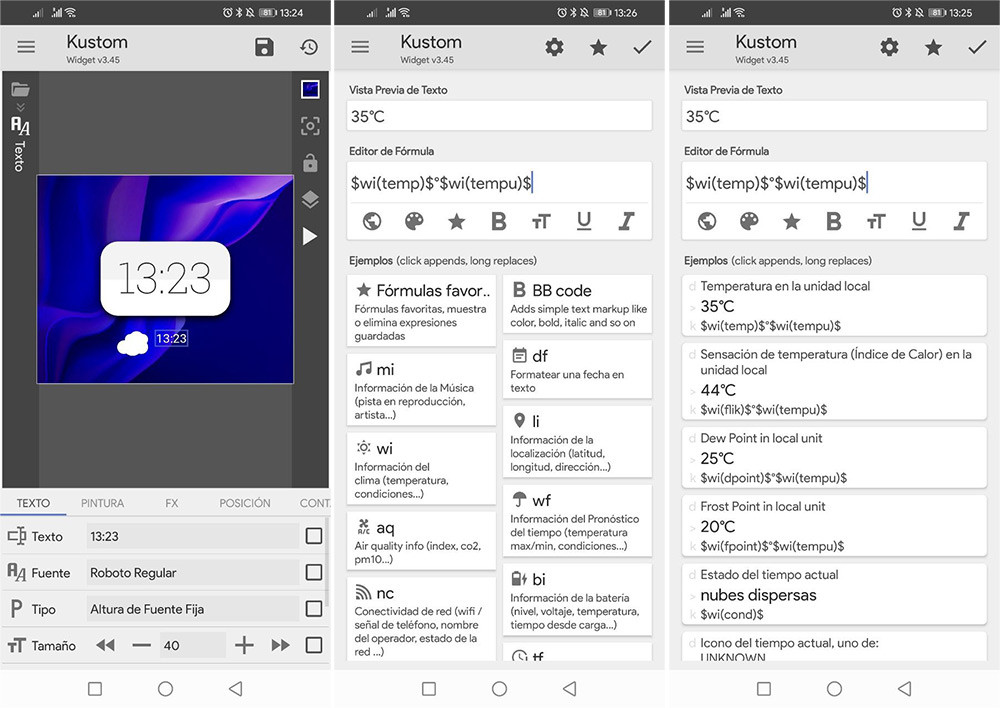Screen dimensions: 1000x708
Task: Open the restore history clock icon
Action: (309, 47)
